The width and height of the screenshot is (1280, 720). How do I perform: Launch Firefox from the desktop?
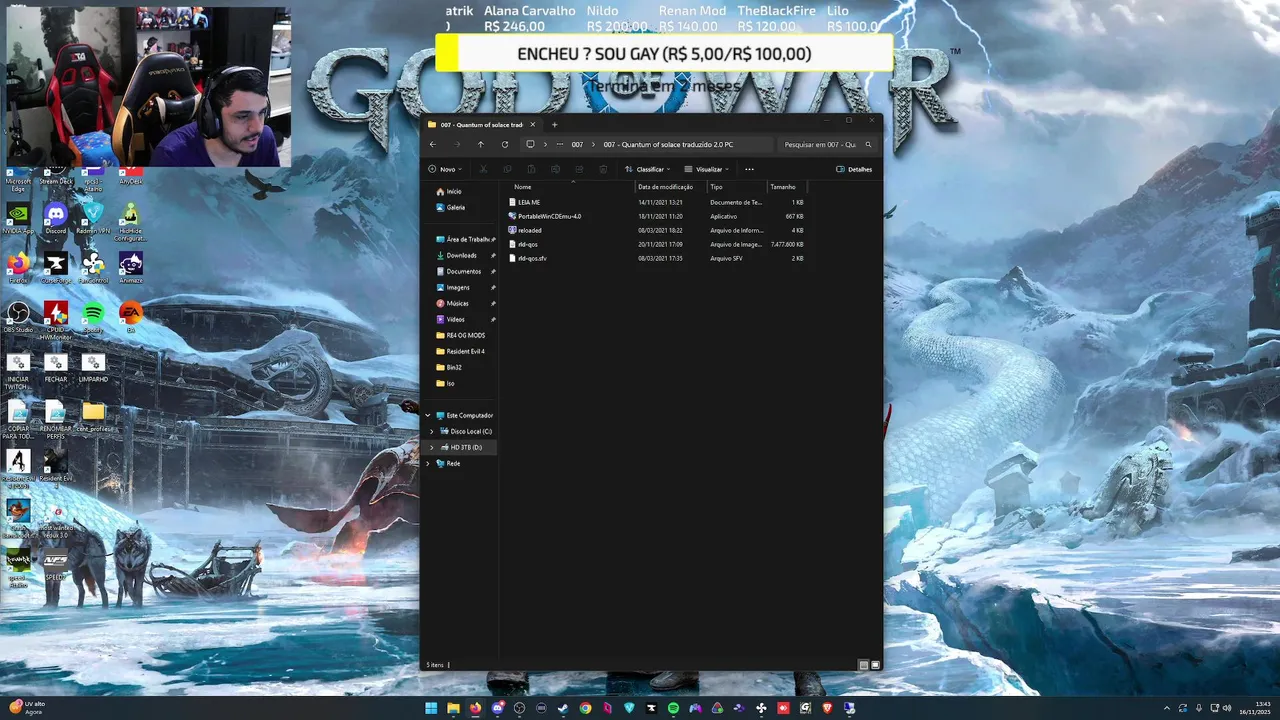tap(18, 267)
